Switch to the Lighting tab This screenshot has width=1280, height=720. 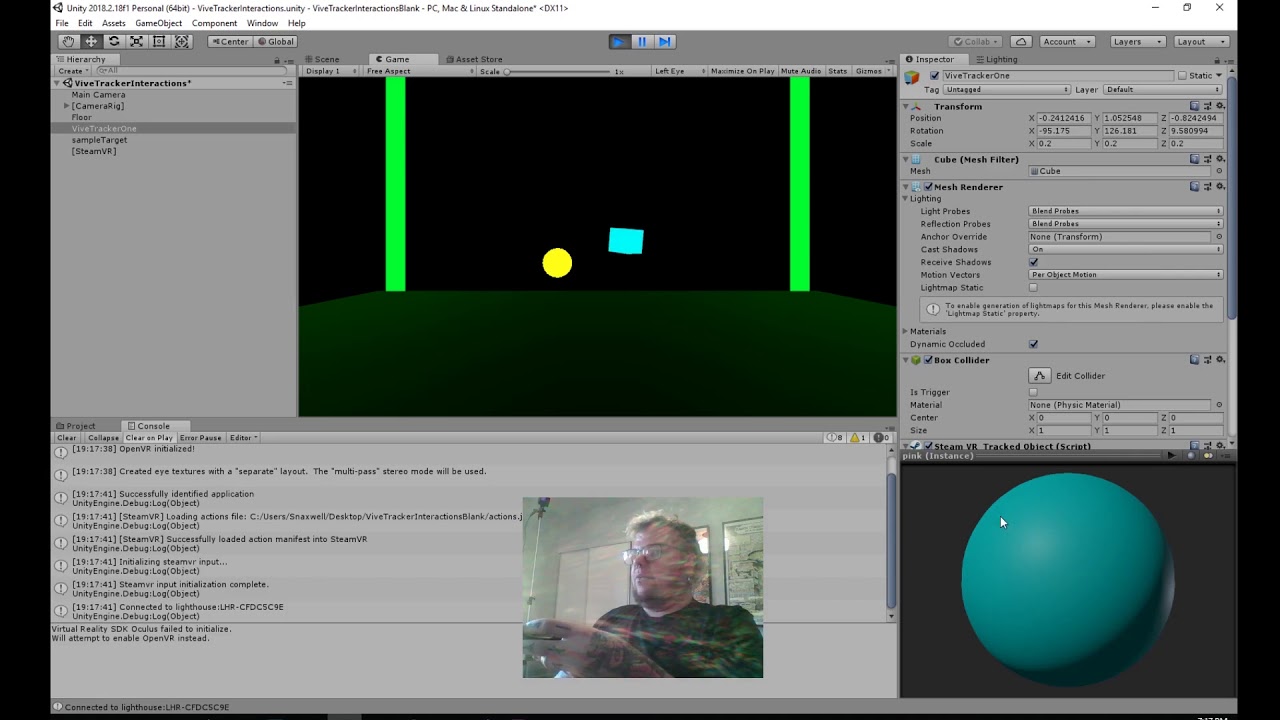(x=996, y=59)
